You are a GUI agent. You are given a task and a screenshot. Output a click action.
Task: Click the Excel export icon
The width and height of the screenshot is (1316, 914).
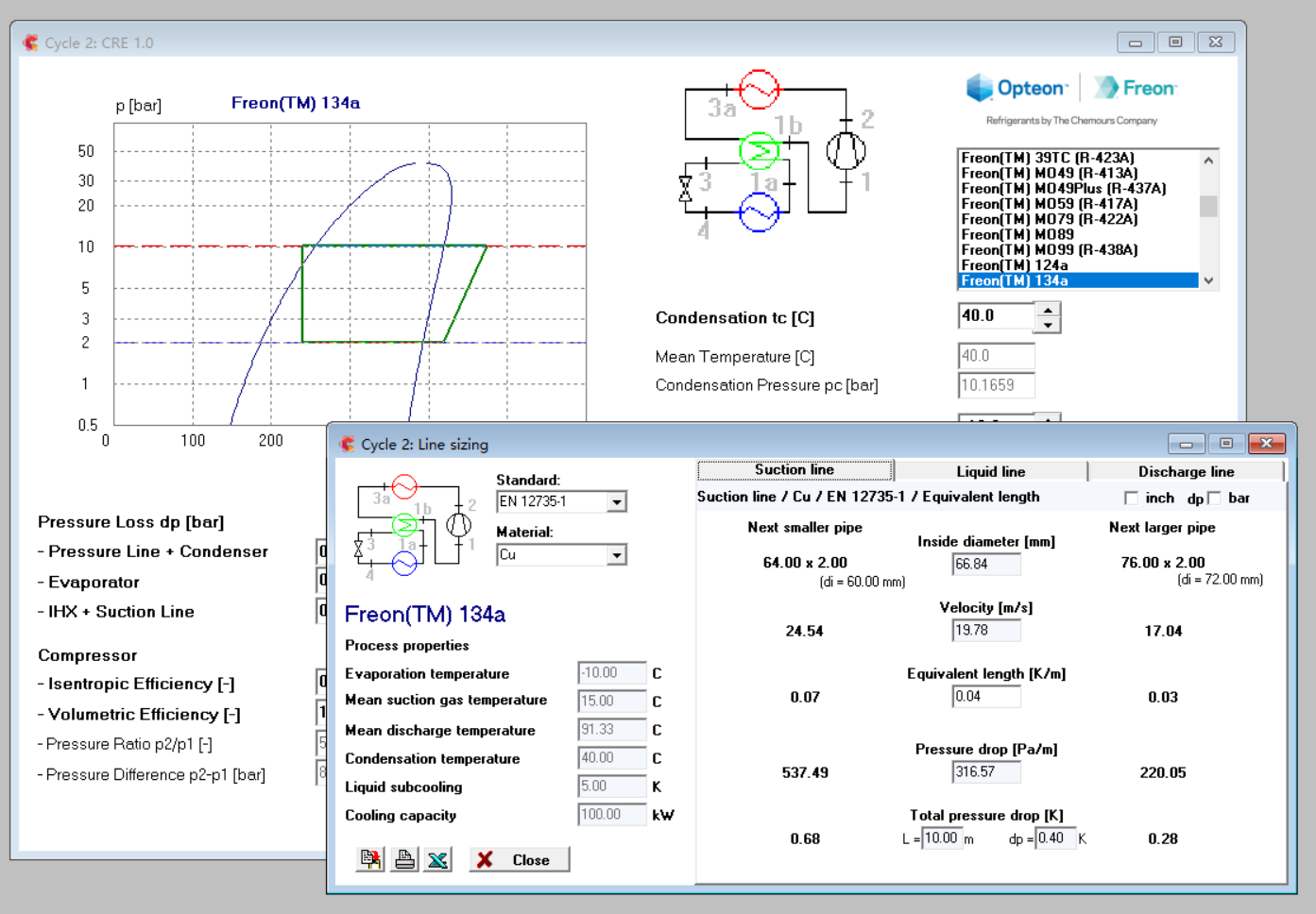click(437, 859)
